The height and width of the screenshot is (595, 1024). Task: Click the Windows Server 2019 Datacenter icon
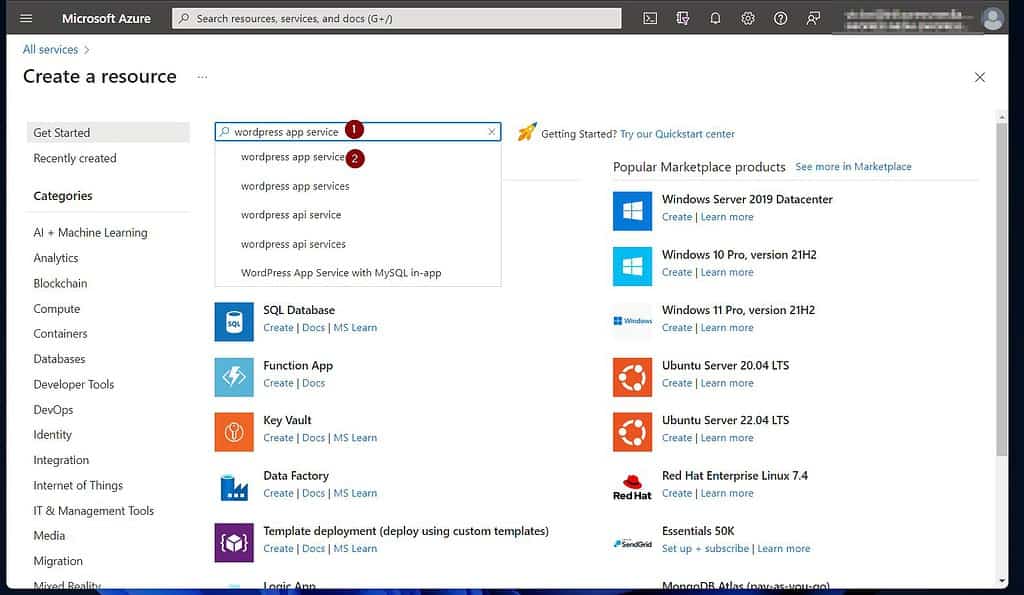click(x=632, y=211)
